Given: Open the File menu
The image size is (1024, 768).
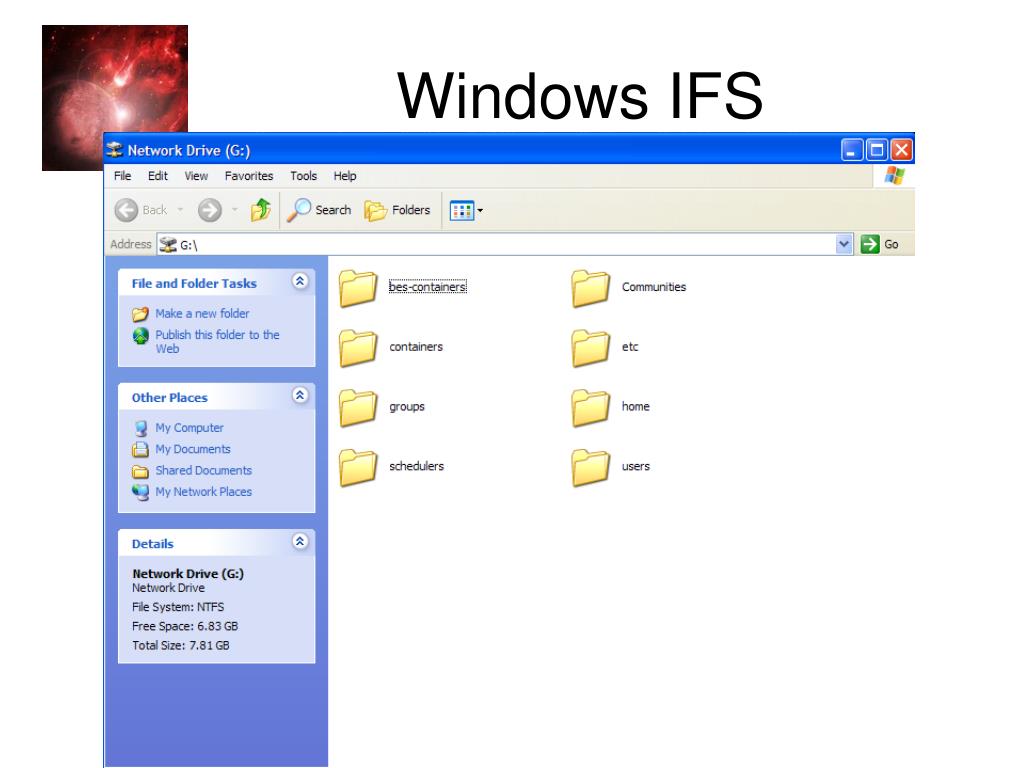Looking at the screenshot, I should (122, 176).
